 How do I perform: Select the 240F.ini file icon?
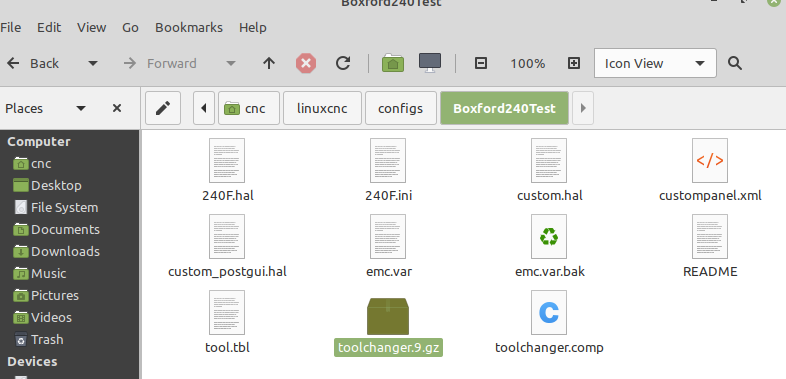(388, 160)
